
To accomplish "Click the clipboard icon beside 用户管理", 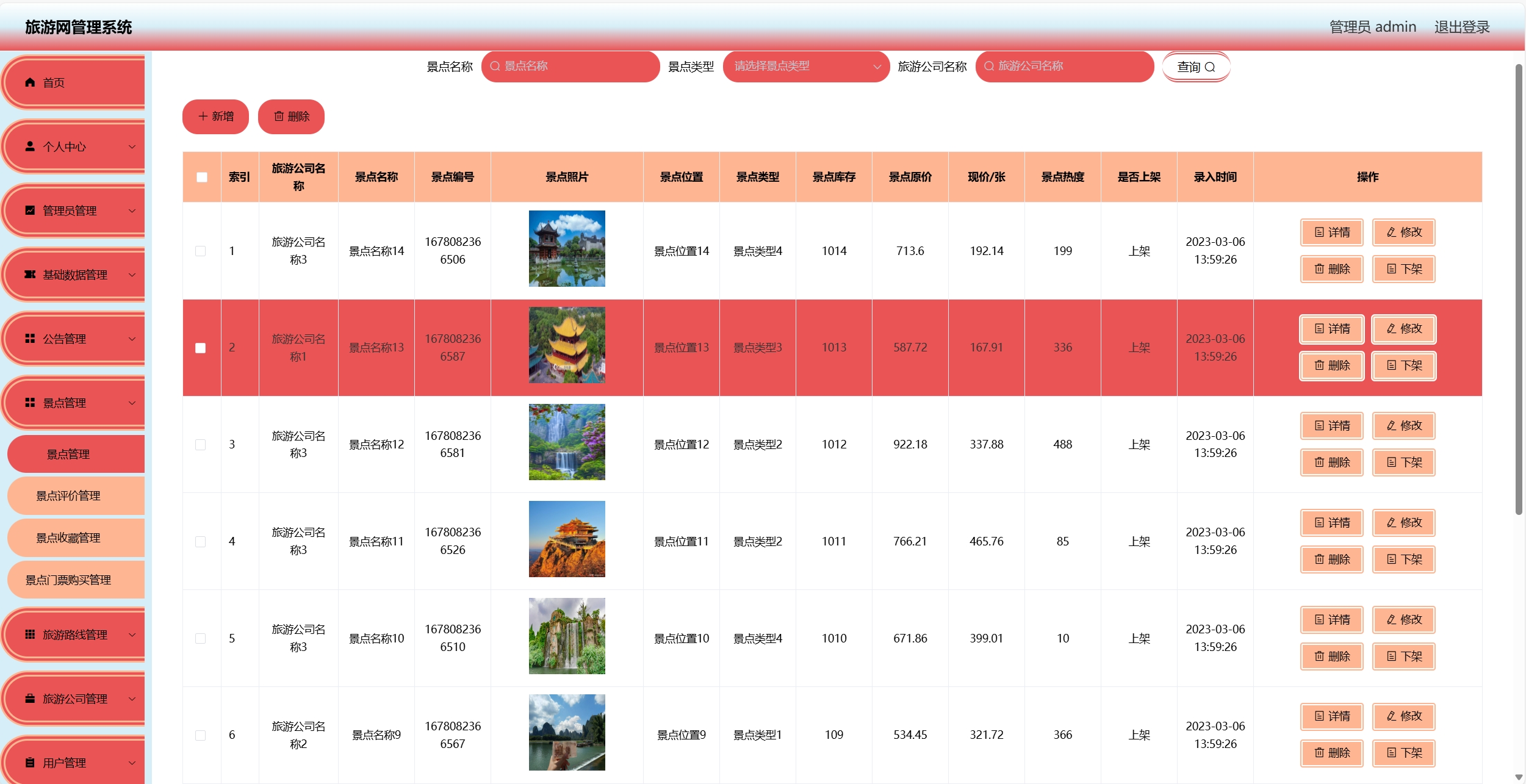I will tap(30, 763).
